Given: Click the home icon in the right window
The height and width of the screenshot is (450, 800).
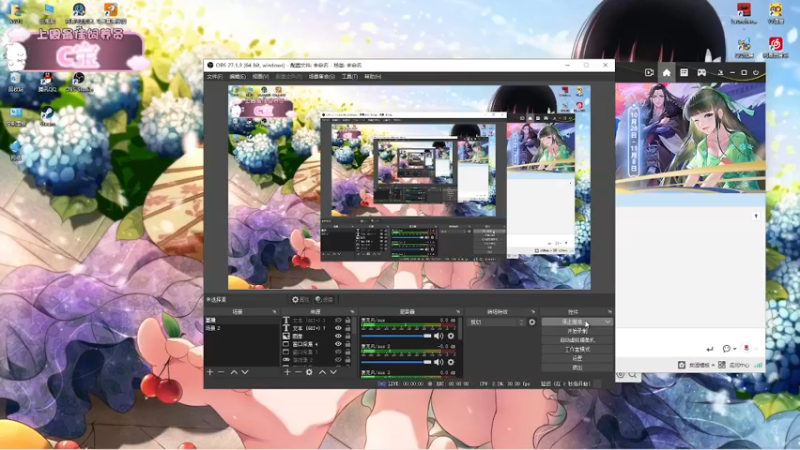Looking at the screenshot, I should (x=666, y=72).
